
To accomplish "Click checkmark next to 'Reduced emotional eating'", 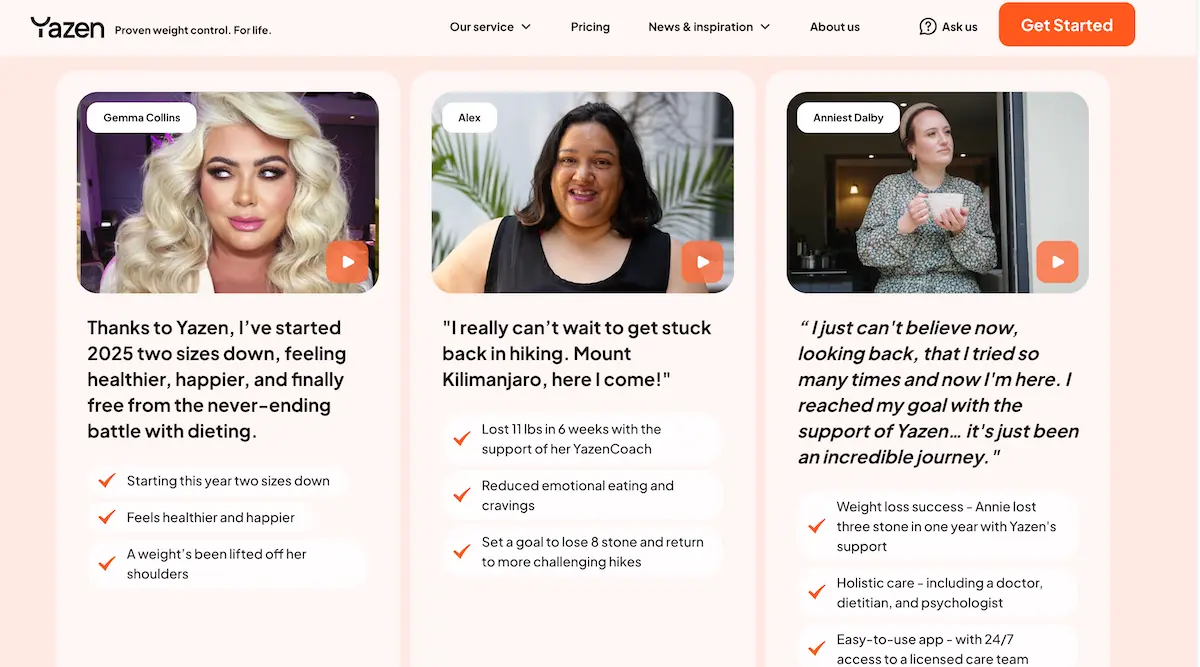I will [462, 495].
